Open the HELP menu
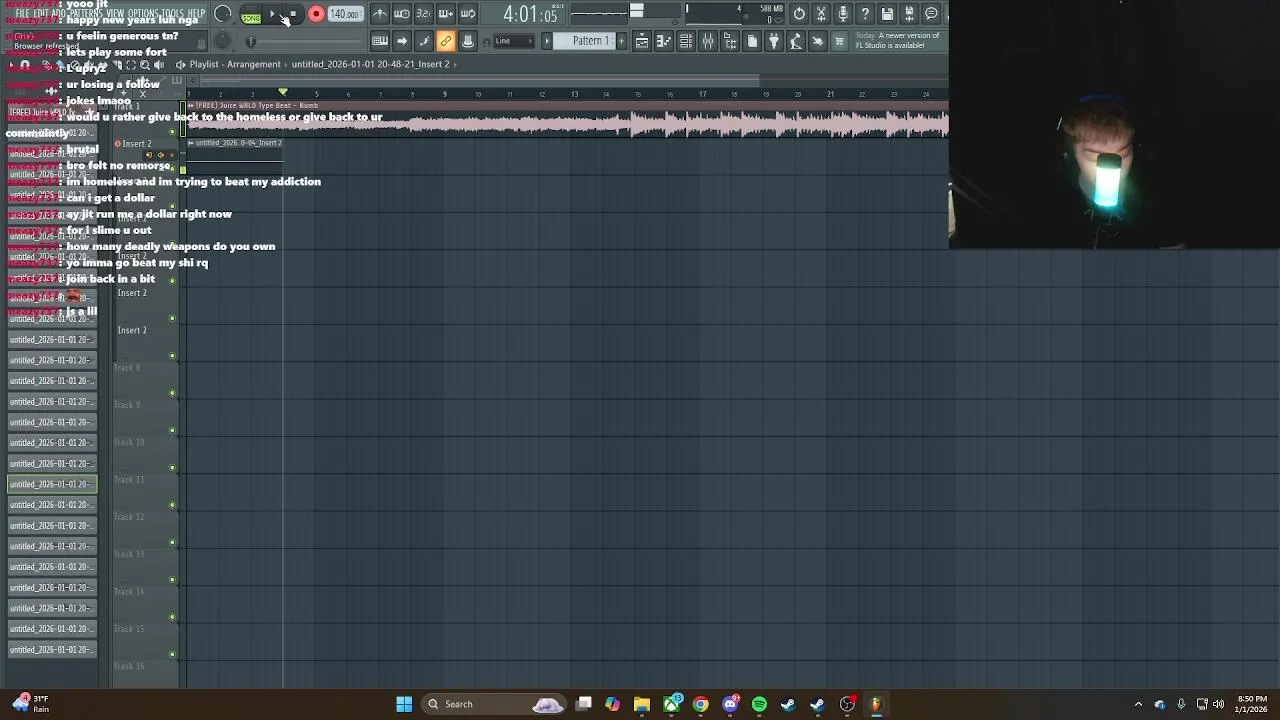Image resolution: width=1280 pixels, height=720 pixels. [196, 14]
